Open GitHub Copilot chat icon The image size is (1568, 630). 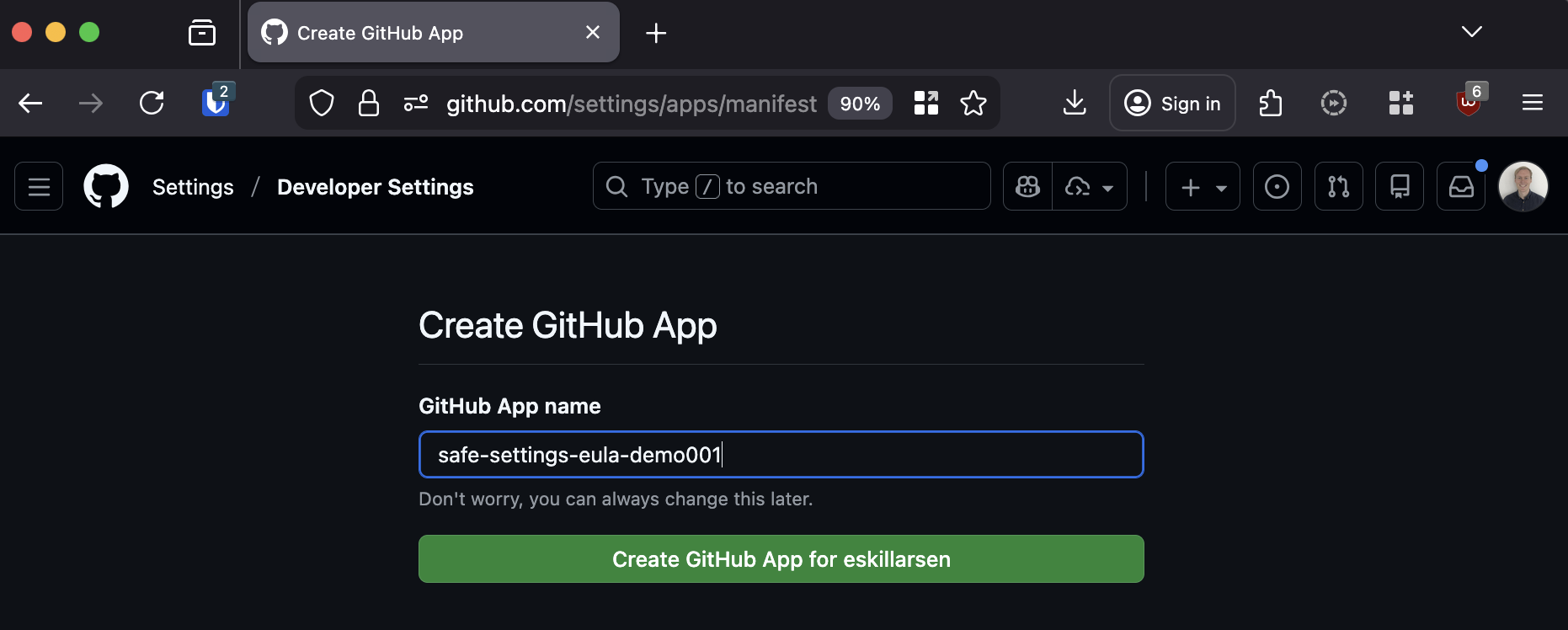1028,186
